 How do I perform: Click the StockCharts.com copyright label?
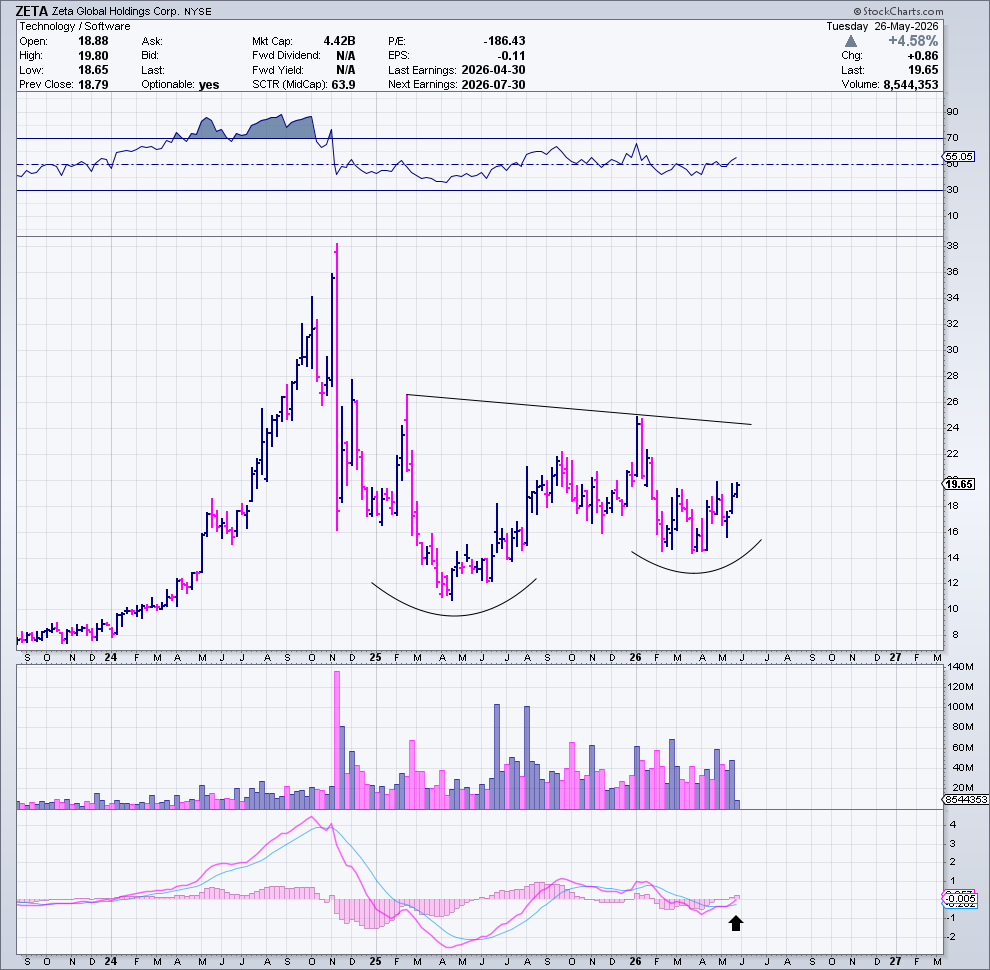point(898,11)
